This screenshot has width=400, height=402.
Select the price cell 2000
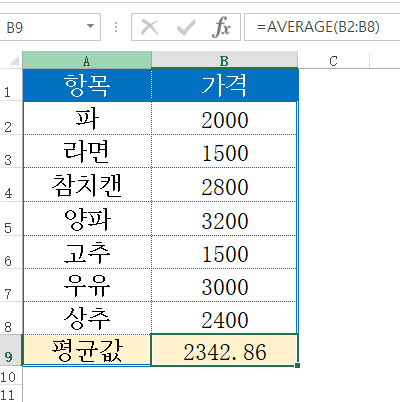pos(224,118)
